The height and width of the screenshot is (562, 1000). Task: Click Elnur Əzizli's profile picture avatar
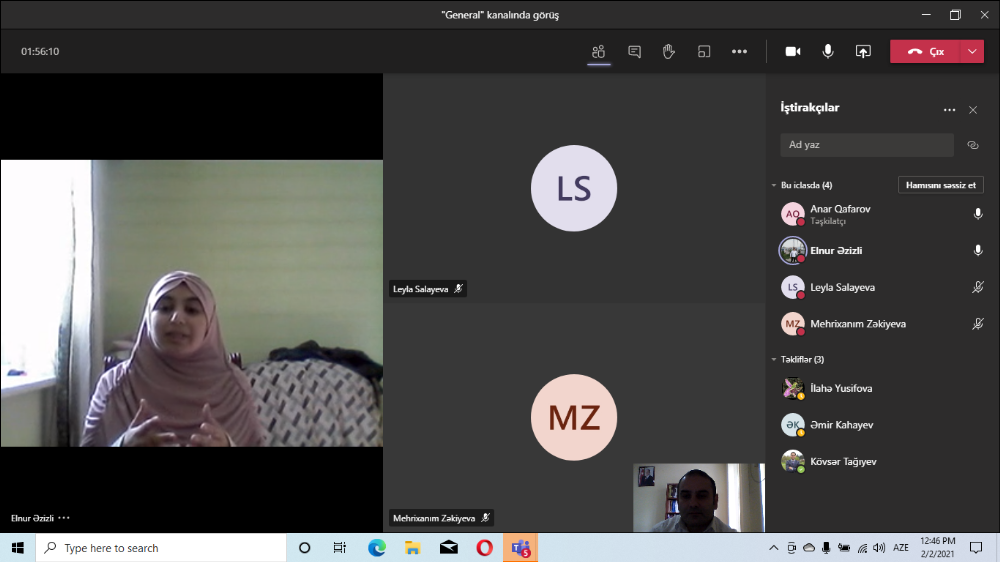tap(793, 250)
